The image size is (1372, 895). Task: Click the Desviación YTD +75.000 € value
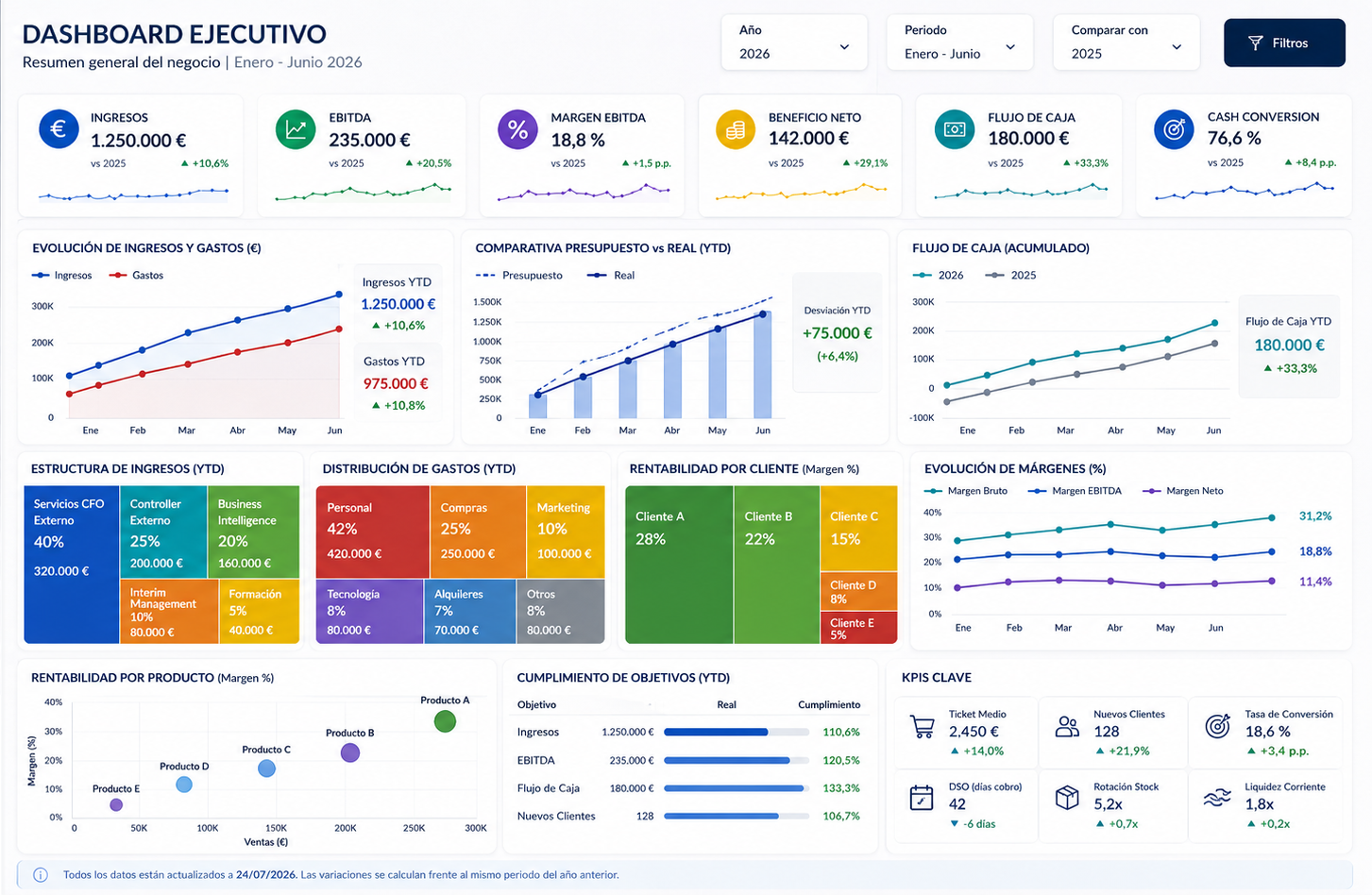tap(837, 333)
